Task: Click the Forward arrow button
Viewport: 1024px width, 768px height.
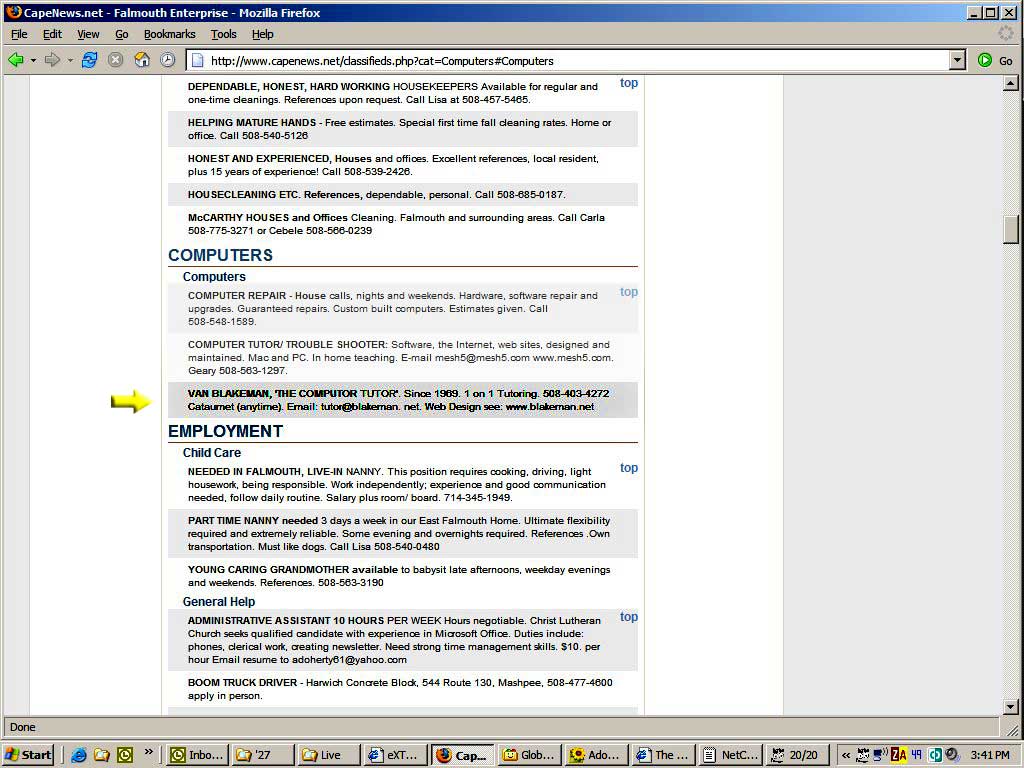Action: click(52, 60)
